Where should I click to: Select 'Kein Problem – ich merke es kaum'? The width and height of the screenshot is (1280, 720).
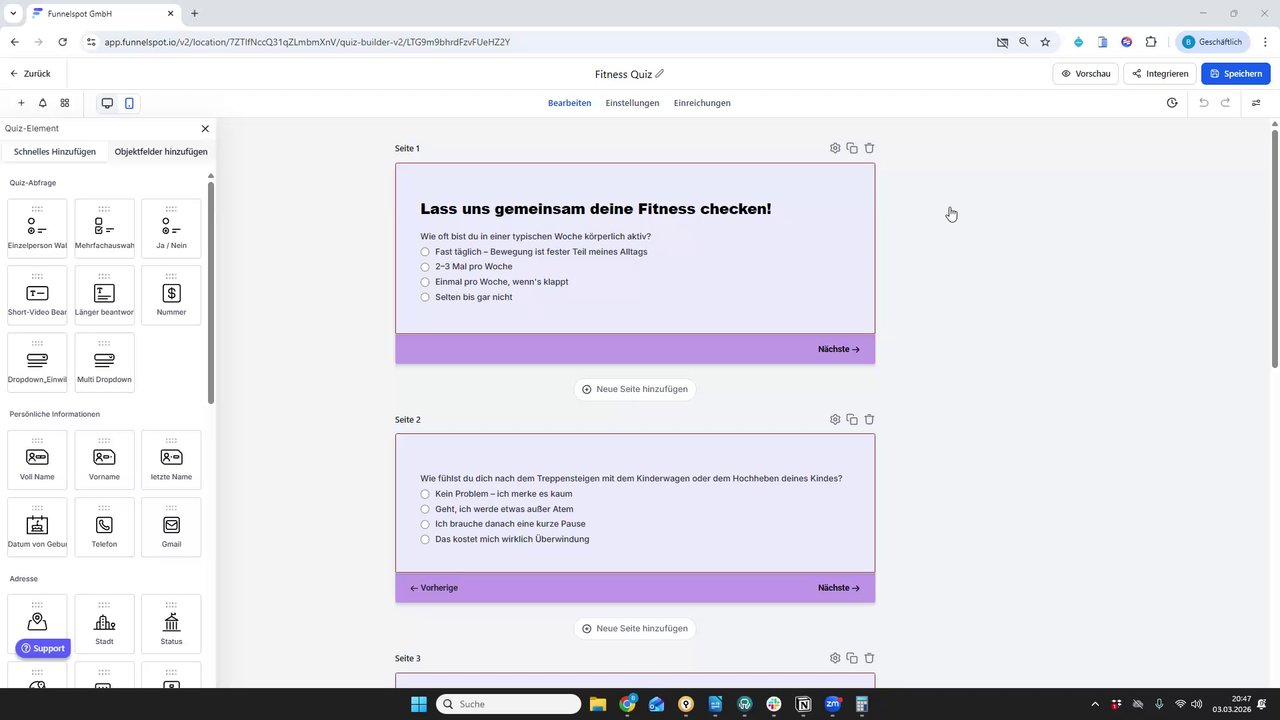[425, 494]
